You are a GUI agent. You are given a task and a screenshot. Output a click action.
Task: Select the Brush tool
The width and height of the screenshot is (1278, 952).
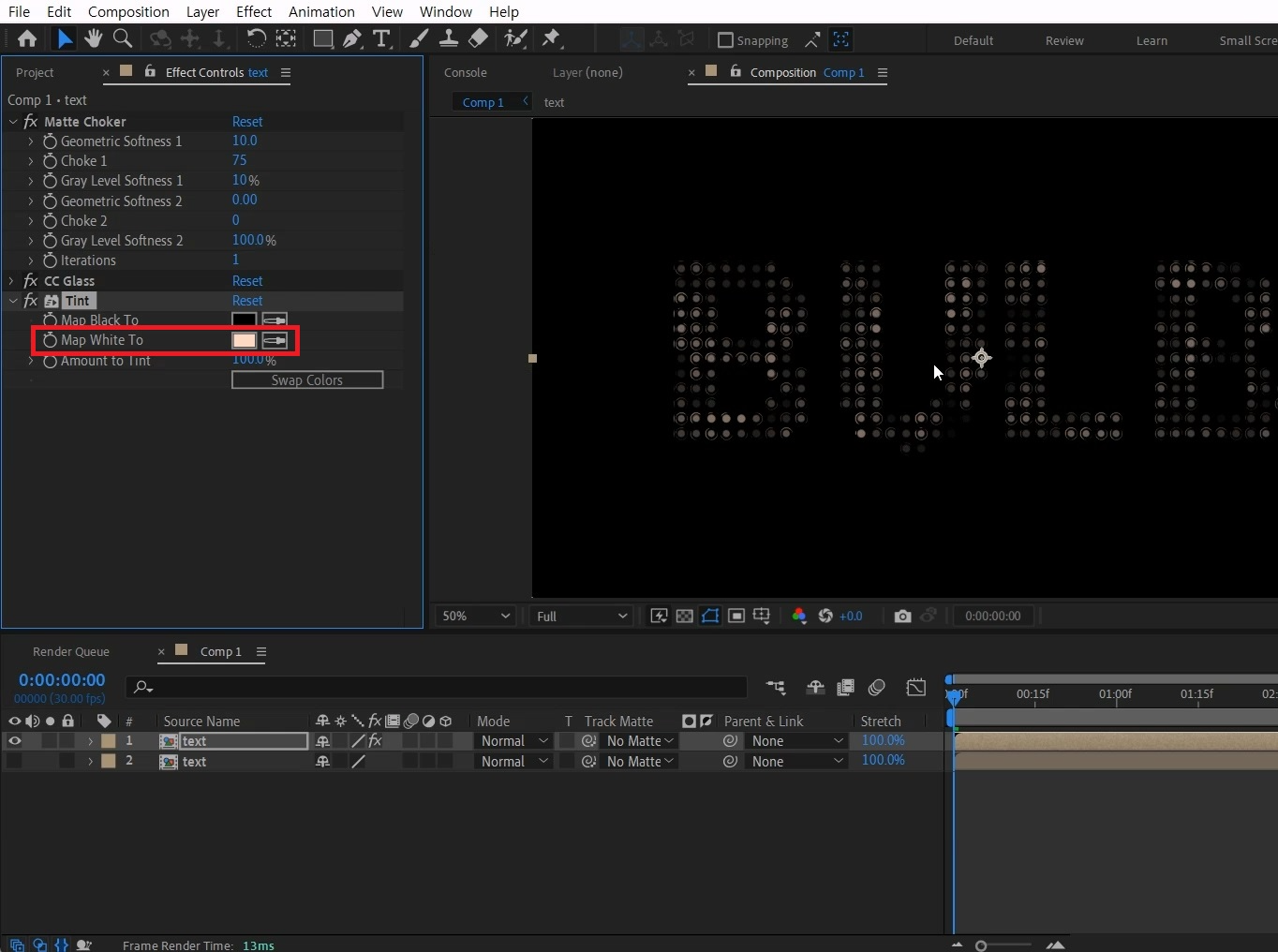click(419, 39)
